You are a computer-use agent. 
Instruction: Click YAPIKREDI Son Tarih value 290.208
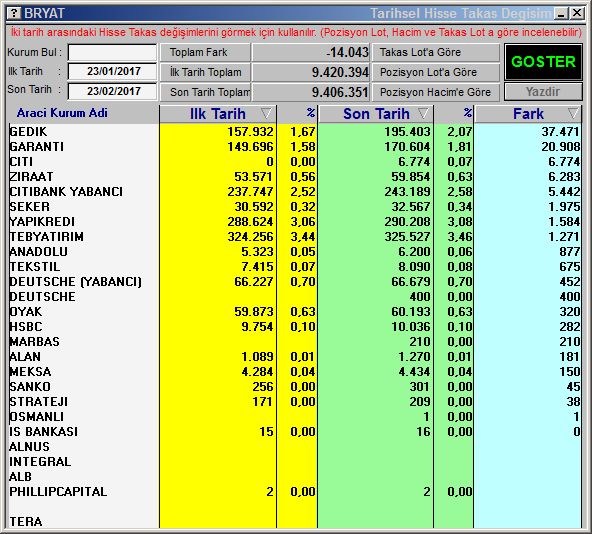(407, 222)
